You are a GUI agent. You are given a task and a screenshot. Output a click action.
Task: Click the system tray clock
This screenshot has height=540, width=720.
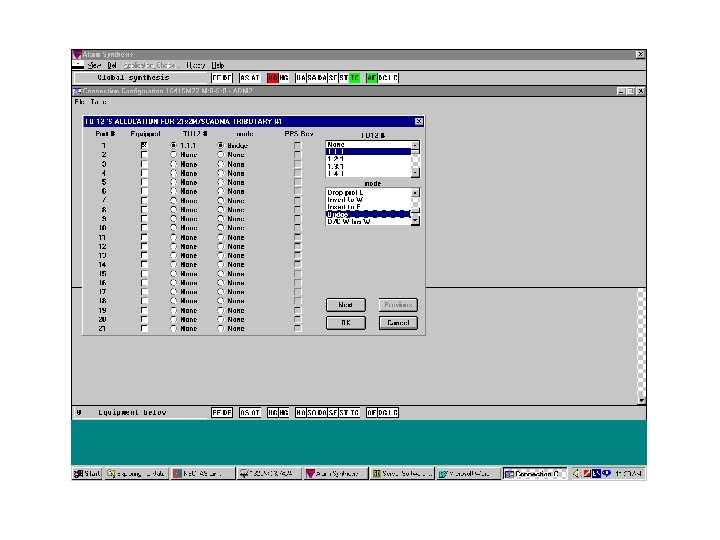(629, 473)
